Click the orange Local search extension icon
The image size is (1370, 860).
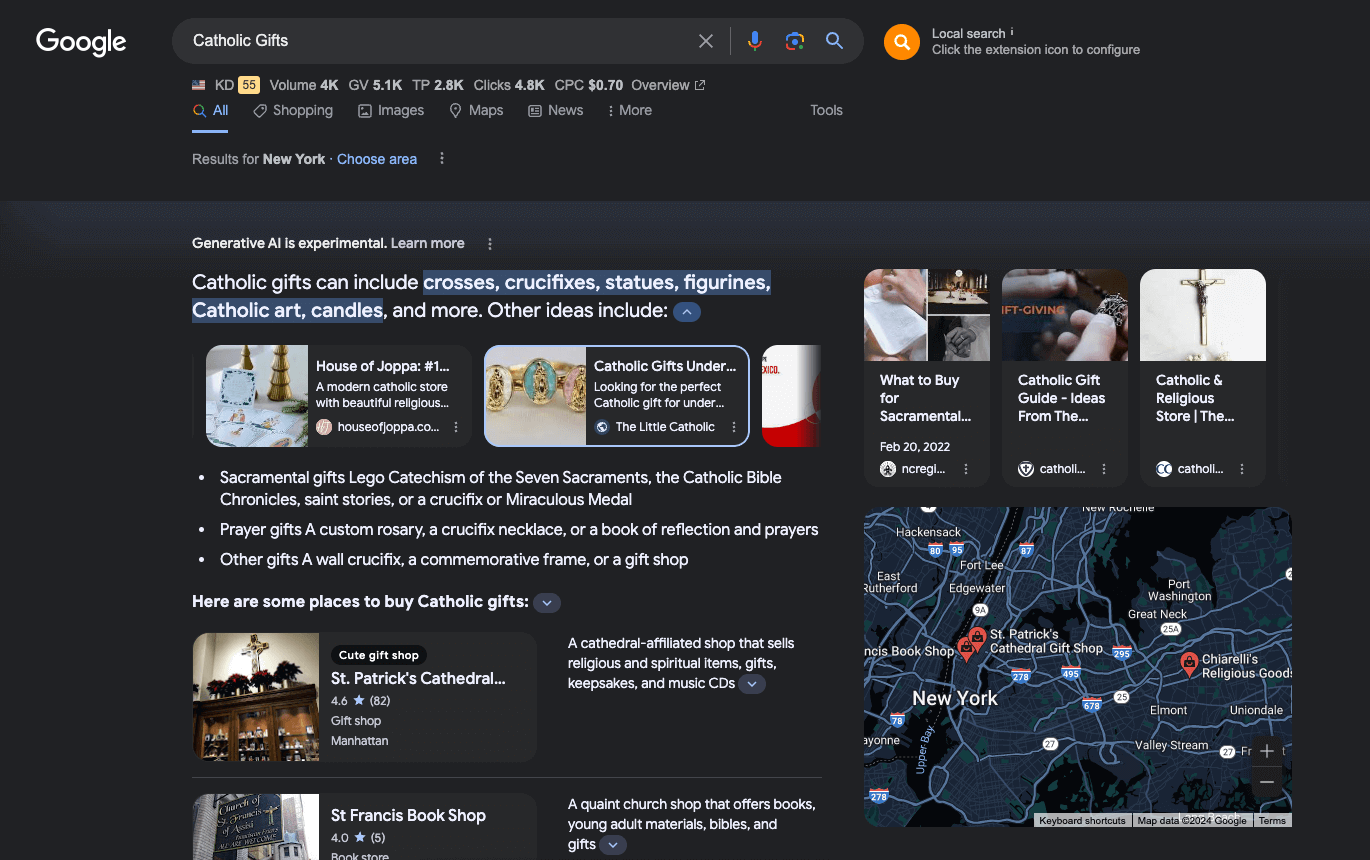coord(901,41)
